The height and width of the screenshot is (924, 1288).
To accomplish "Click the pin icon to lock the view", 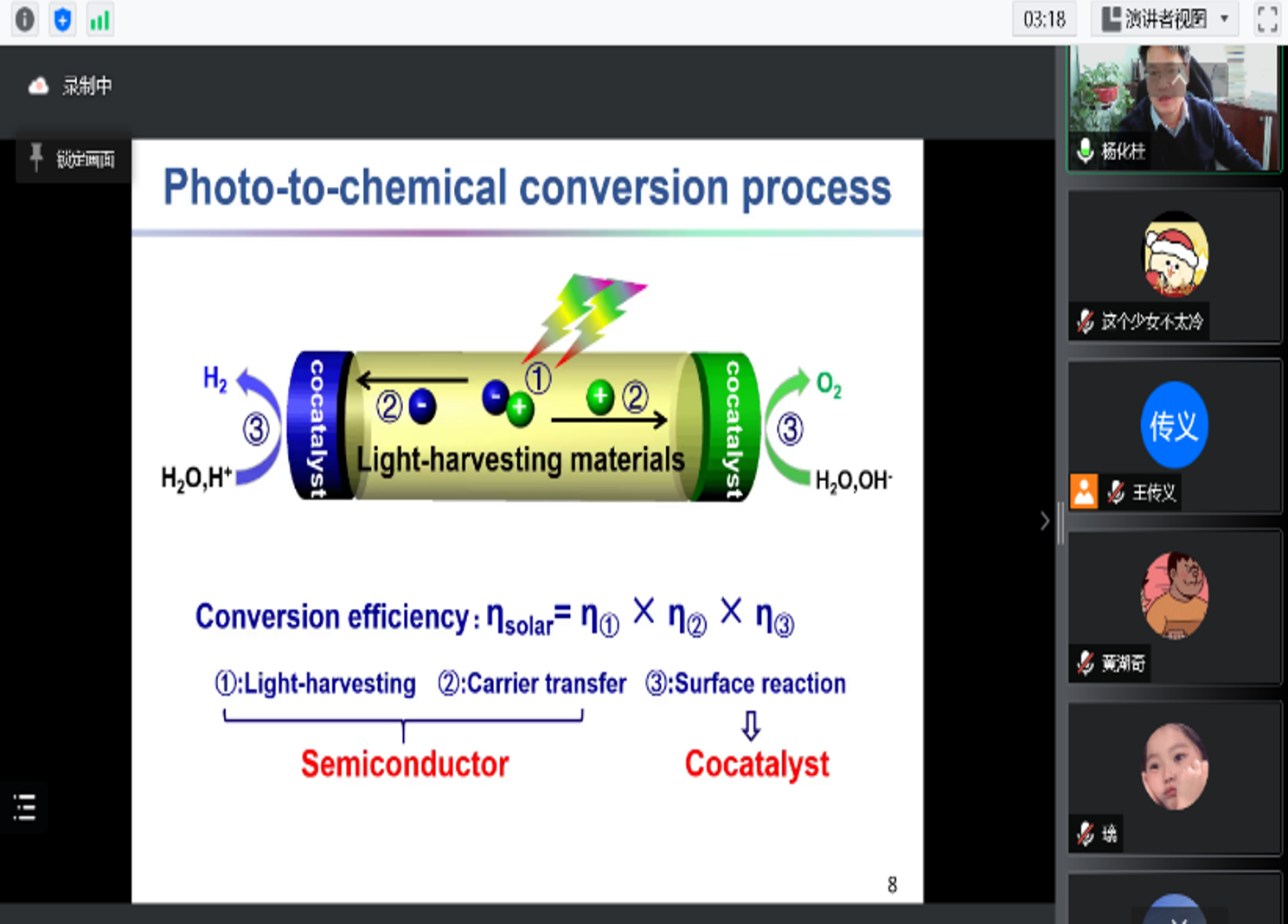I will (36, 158).
